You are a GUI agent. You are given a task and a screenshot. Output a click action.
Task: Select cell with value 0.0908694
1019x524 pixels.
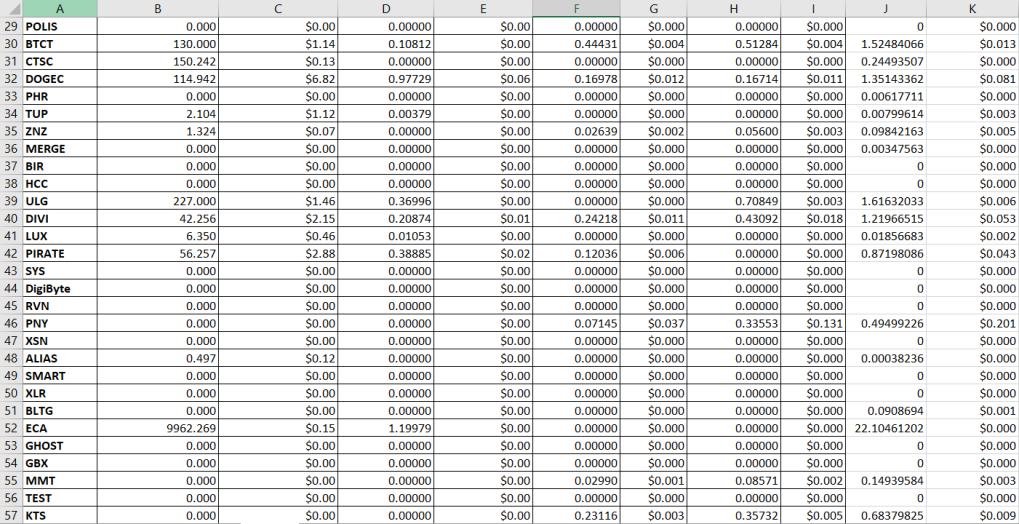886,411
